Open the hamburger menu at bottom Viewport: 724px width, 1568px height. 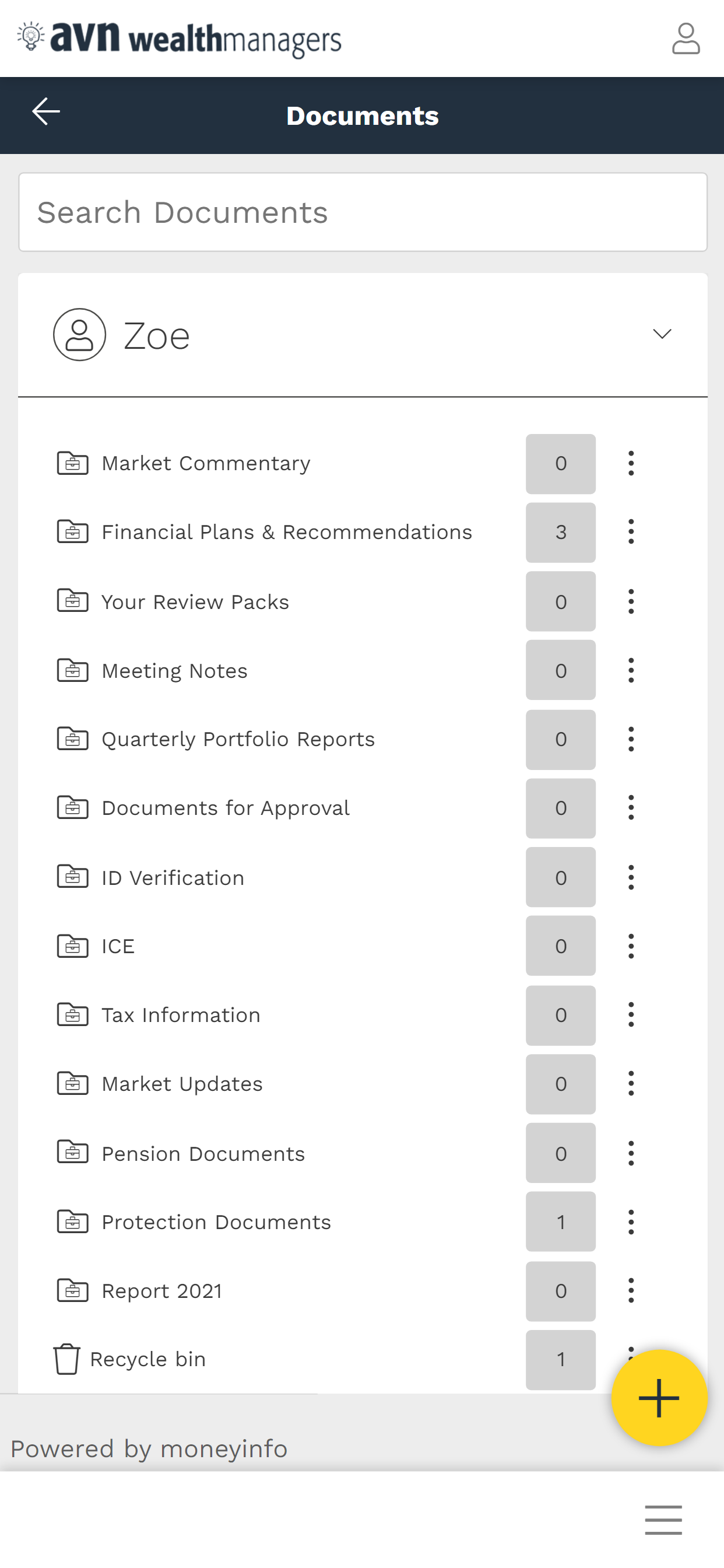(663, 1520)
